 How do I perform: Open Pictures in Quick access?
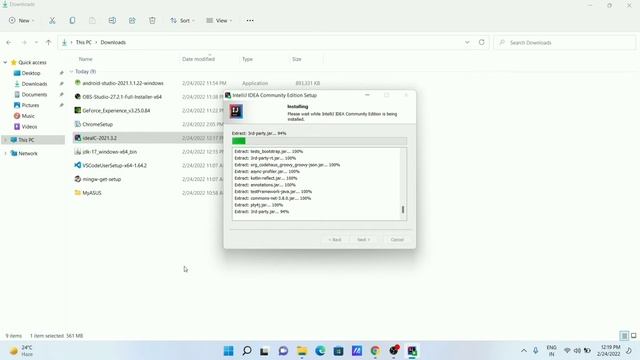[30, 105]
